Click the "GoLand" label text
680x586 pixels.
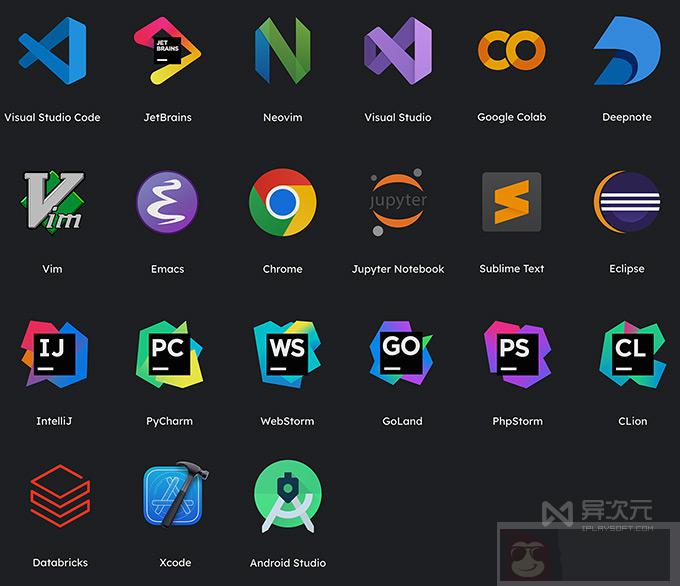(402, 421)
